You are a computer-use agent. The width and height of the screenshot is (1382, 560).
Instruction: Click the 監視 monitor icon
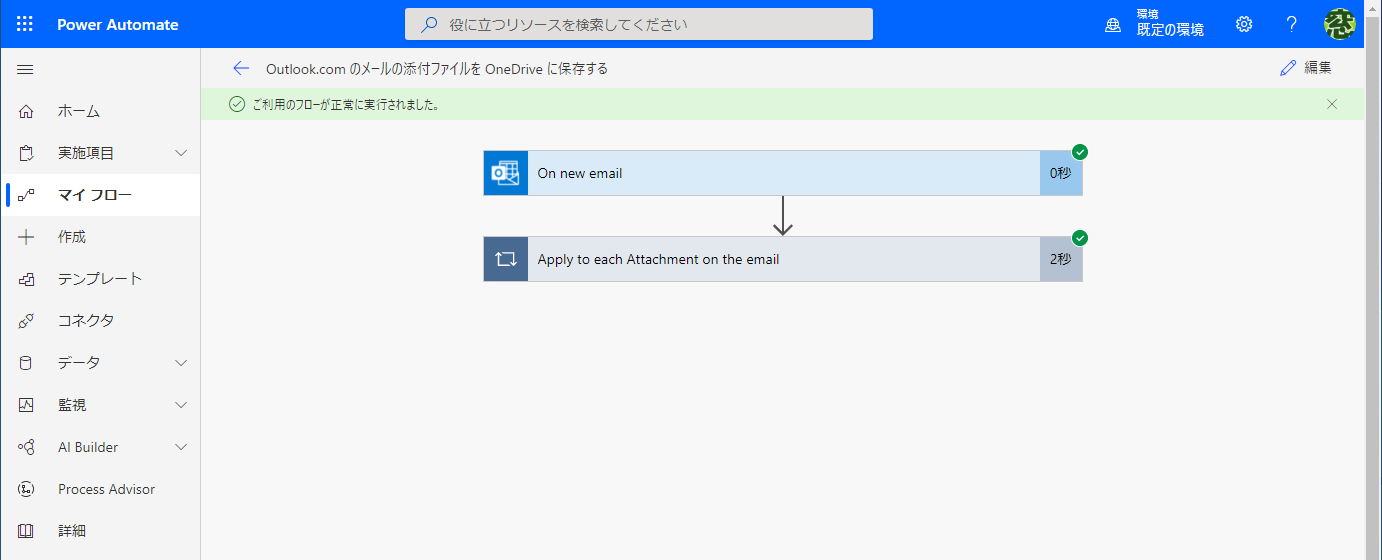pyautogui.click(x=26, y=405)
